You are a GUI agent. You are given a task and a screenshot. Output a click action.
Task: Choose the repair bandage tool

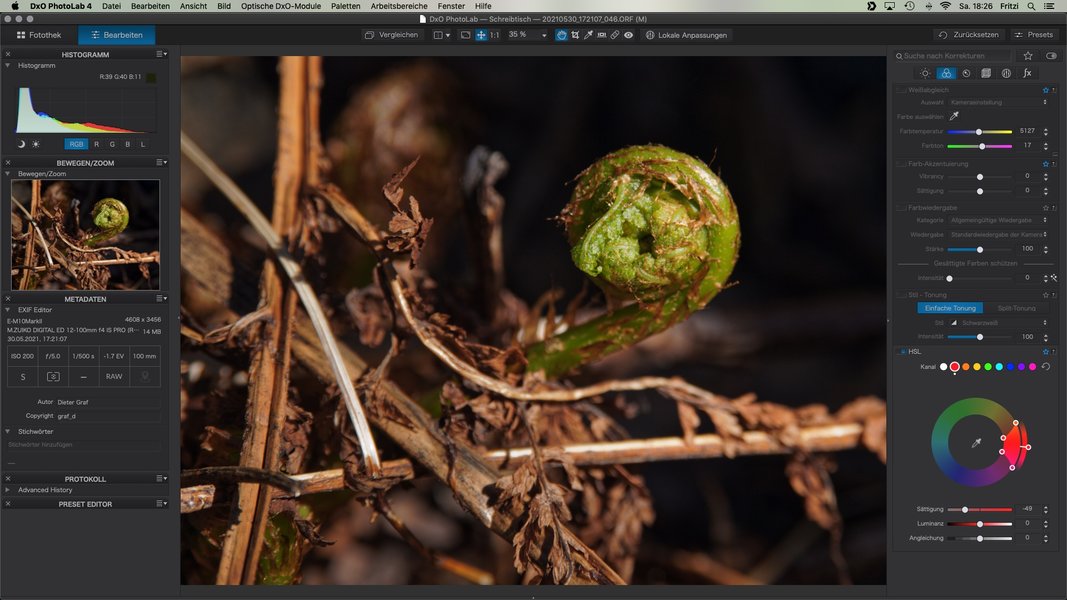pyautogui.click(x=615, y=35)
